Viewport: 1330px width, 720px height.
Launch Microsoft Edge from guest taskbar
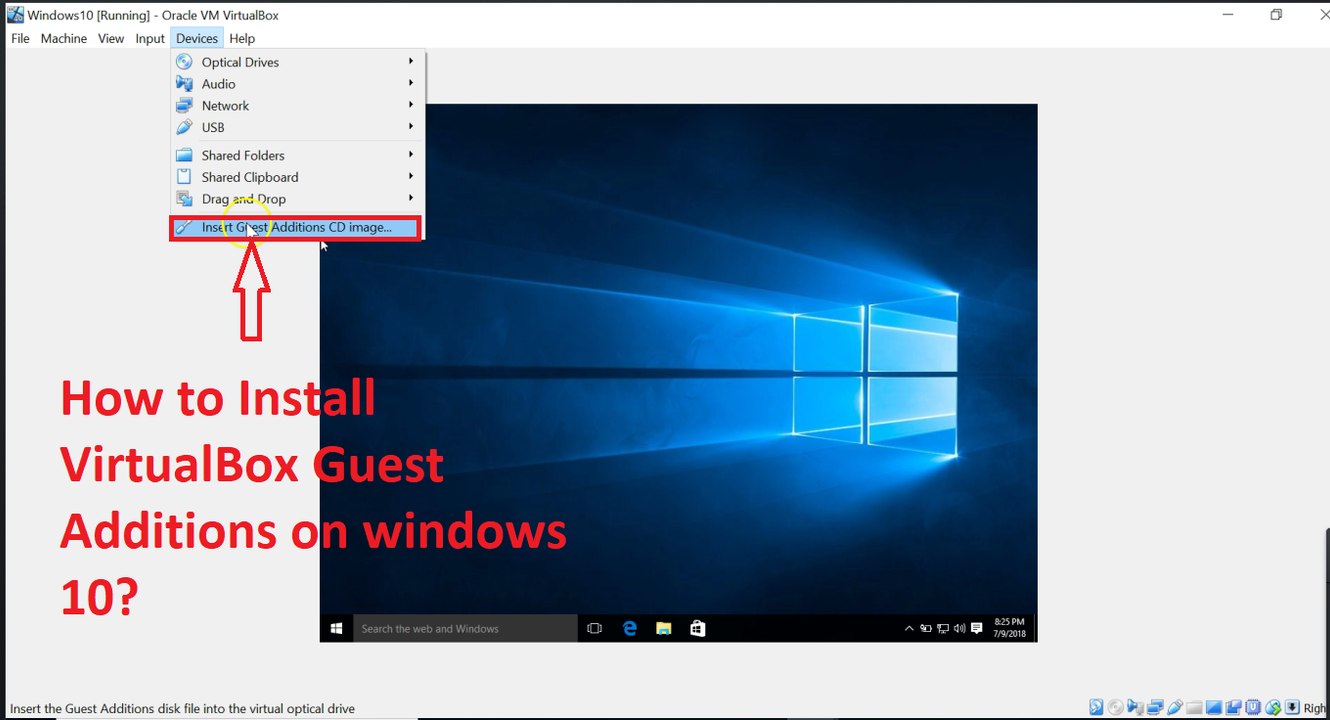[x=629, y=628]
